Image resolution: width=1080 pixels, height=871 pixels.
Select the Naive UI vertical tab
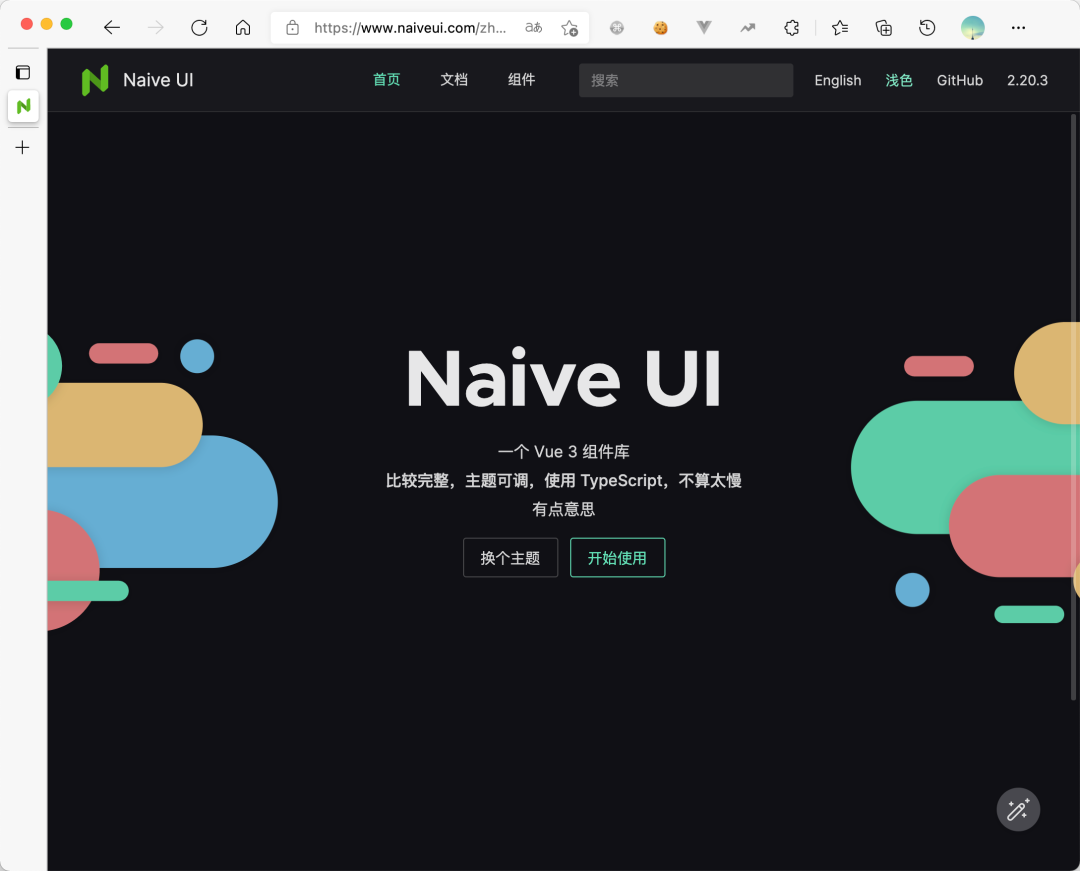pos(23,106)
